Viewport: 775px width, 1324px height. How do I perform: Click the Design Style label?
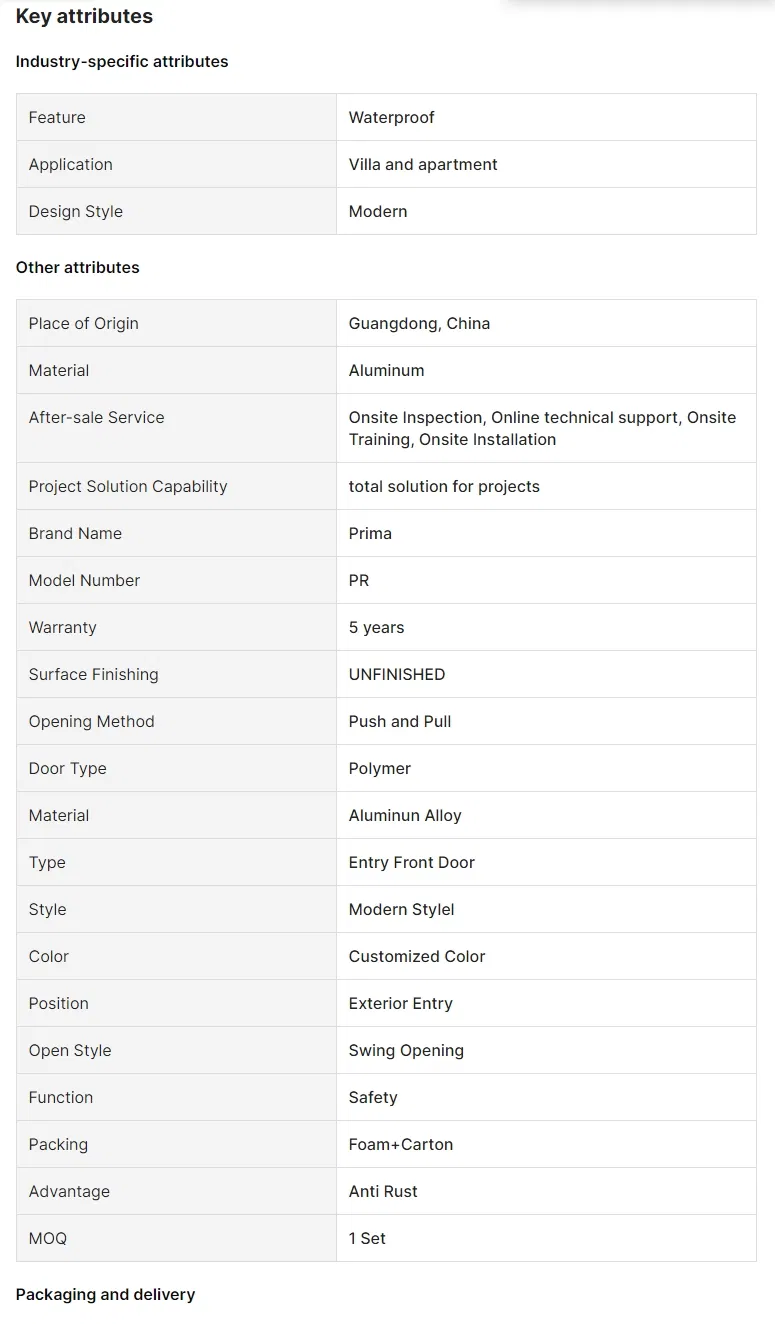[x=76, y=211]
